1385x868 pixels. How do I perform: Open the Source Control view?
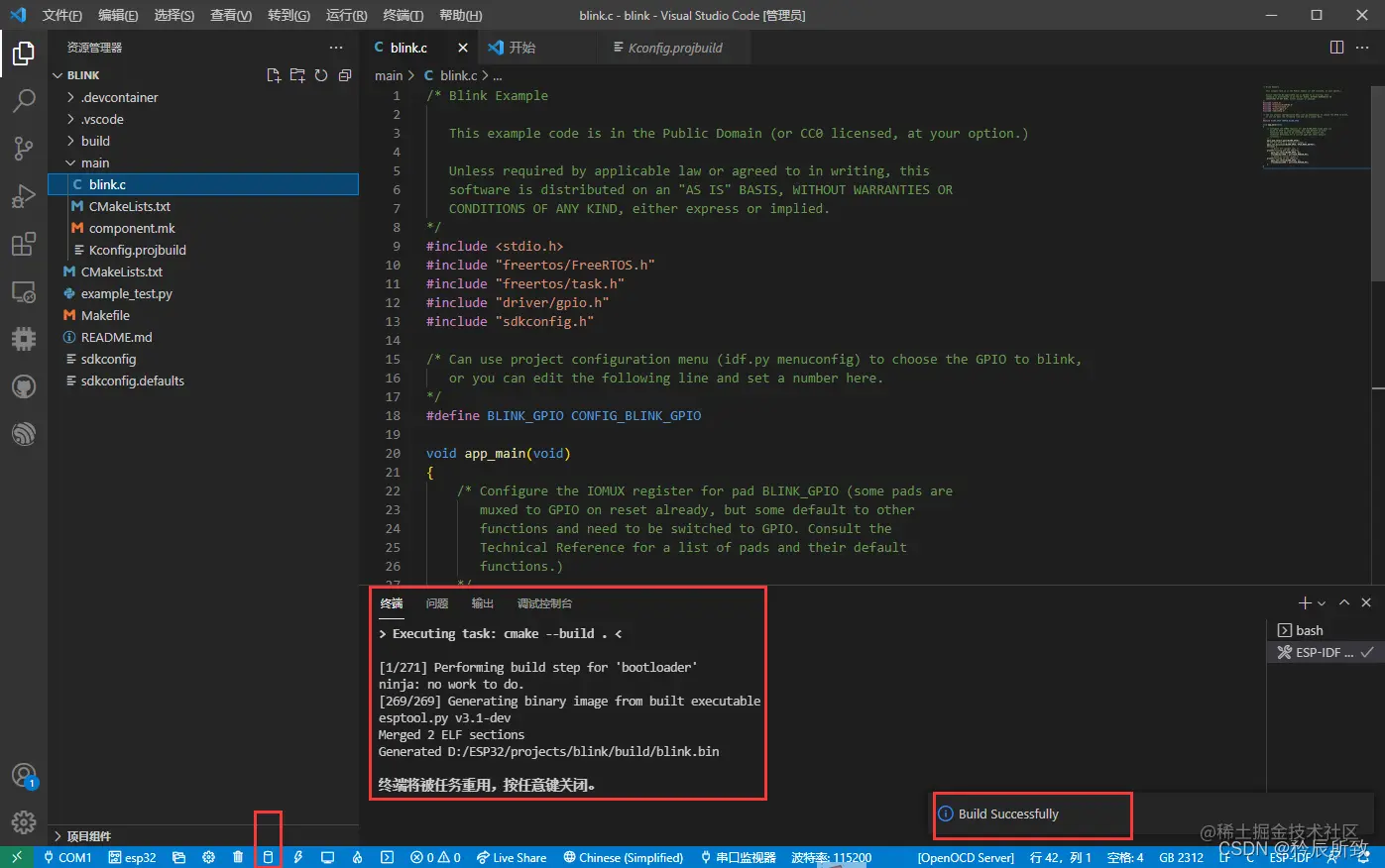pyautogui.click(x=24, y=148)
